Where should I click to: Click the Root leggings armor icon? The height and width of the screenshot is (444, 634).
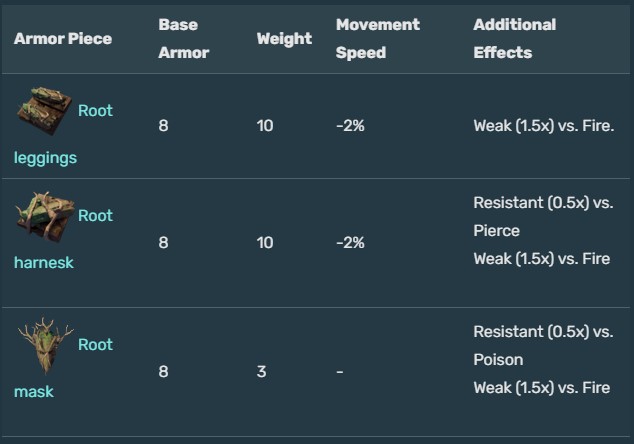(x=45, y=110)
